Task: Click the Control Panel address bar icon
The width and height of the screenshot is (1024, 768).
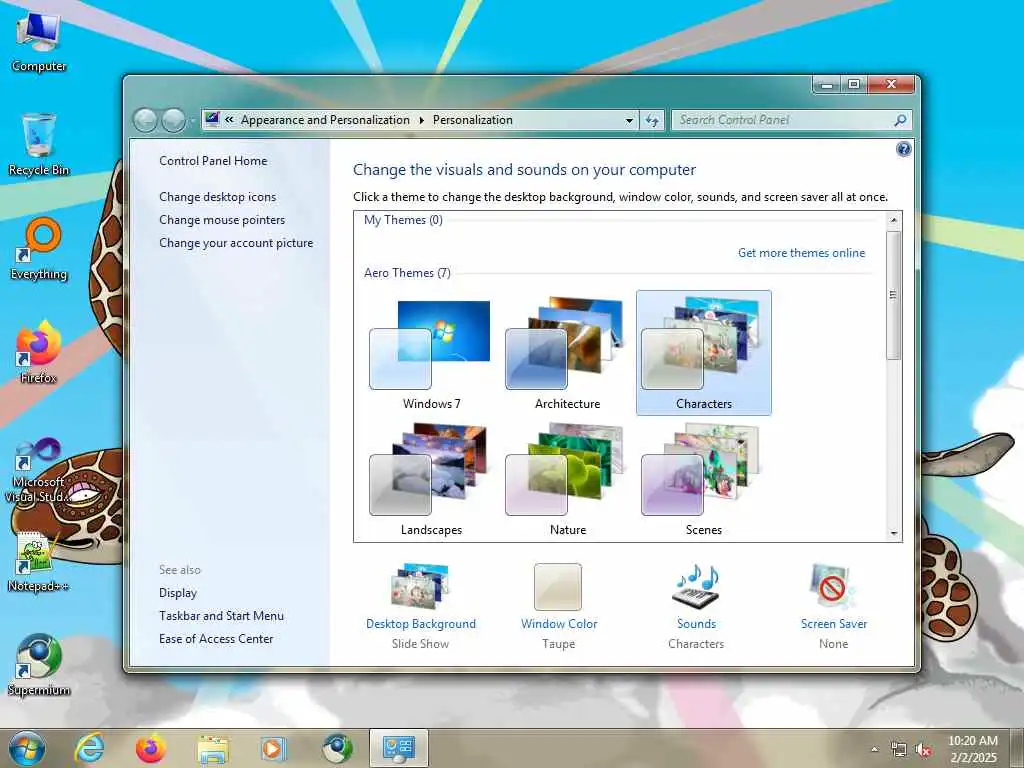Action: click(212, 119)
